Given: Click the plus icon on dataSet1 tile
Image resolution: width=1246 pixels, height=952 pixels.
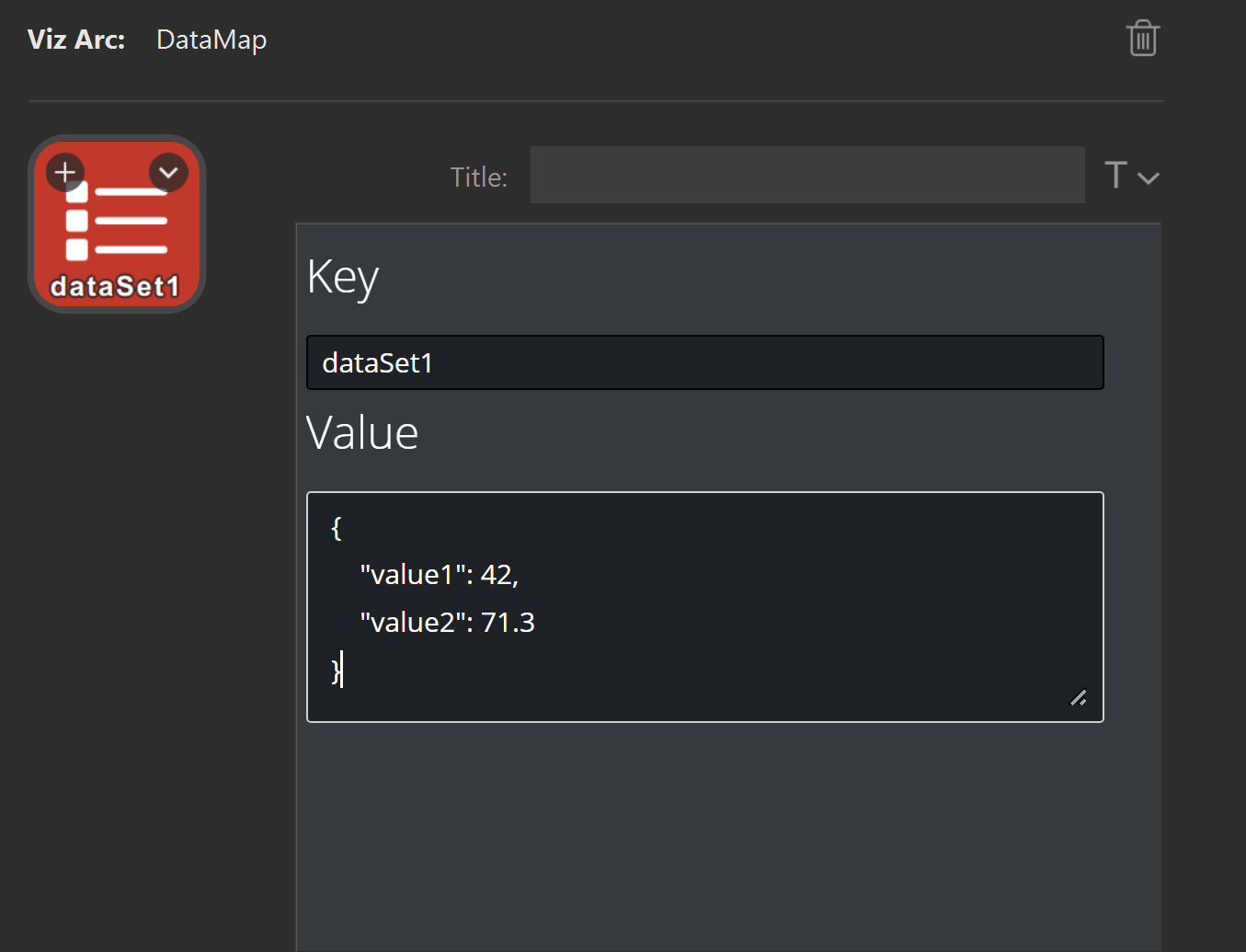Looking at the screenshot, I should coord(65,172).
